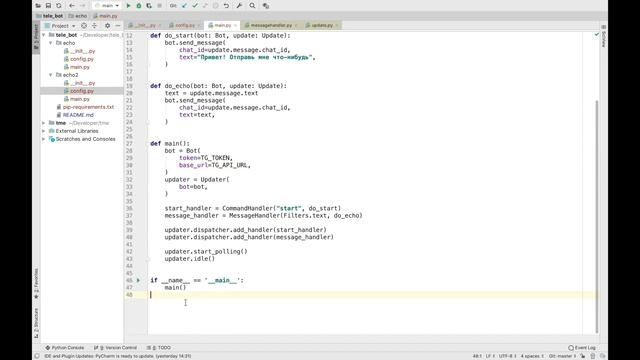The width and height of the screenshot is (640, 360).
Task: Collapse the tele_bot root folder
Action: pos(44,35)
